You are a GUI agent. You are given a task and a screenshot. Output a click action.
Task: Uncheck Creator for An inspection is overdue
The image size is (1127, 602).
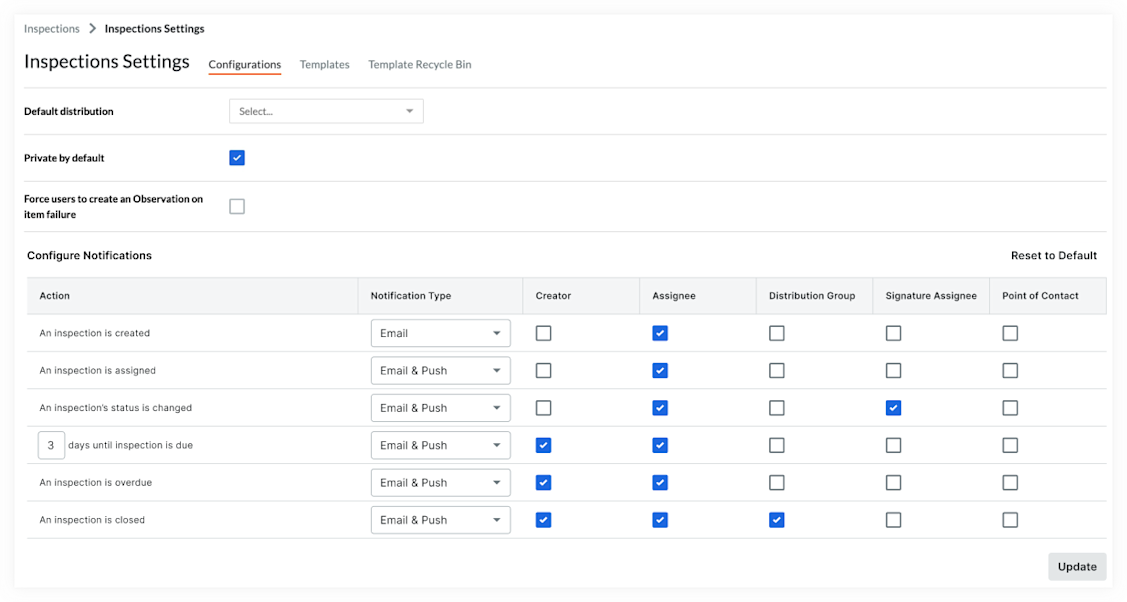point(543,483)
